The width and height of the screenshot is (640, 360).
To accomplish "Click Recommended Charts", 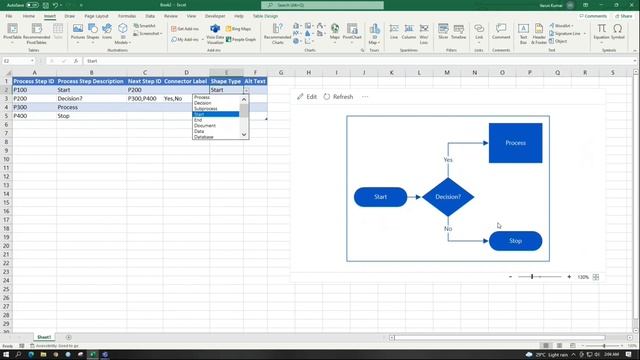I will click(278, 33).
